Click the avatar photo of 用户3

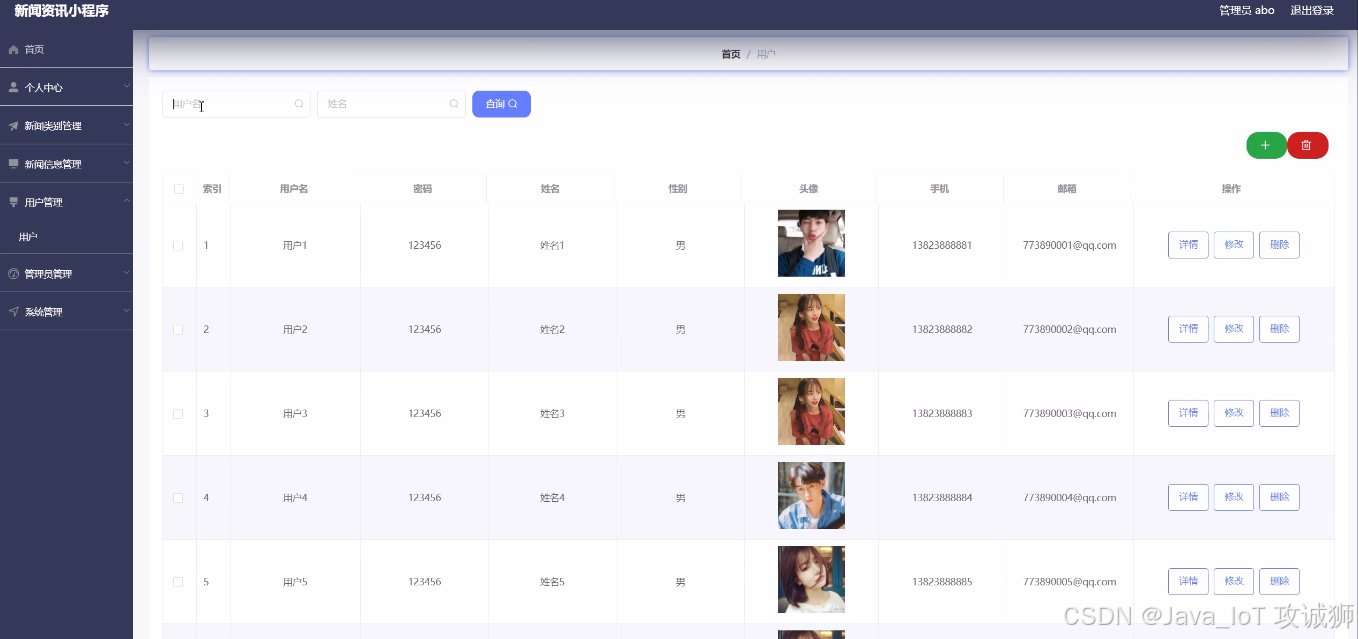(x=811, y=411)
